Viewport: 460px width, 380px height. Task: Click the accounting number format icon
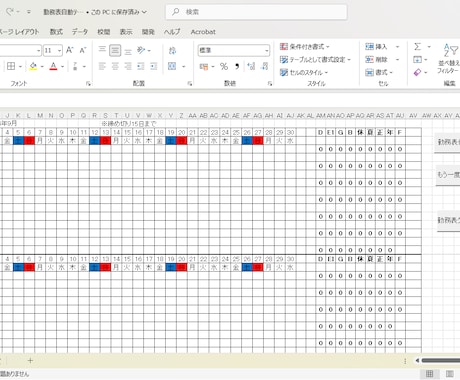point(204,66)
